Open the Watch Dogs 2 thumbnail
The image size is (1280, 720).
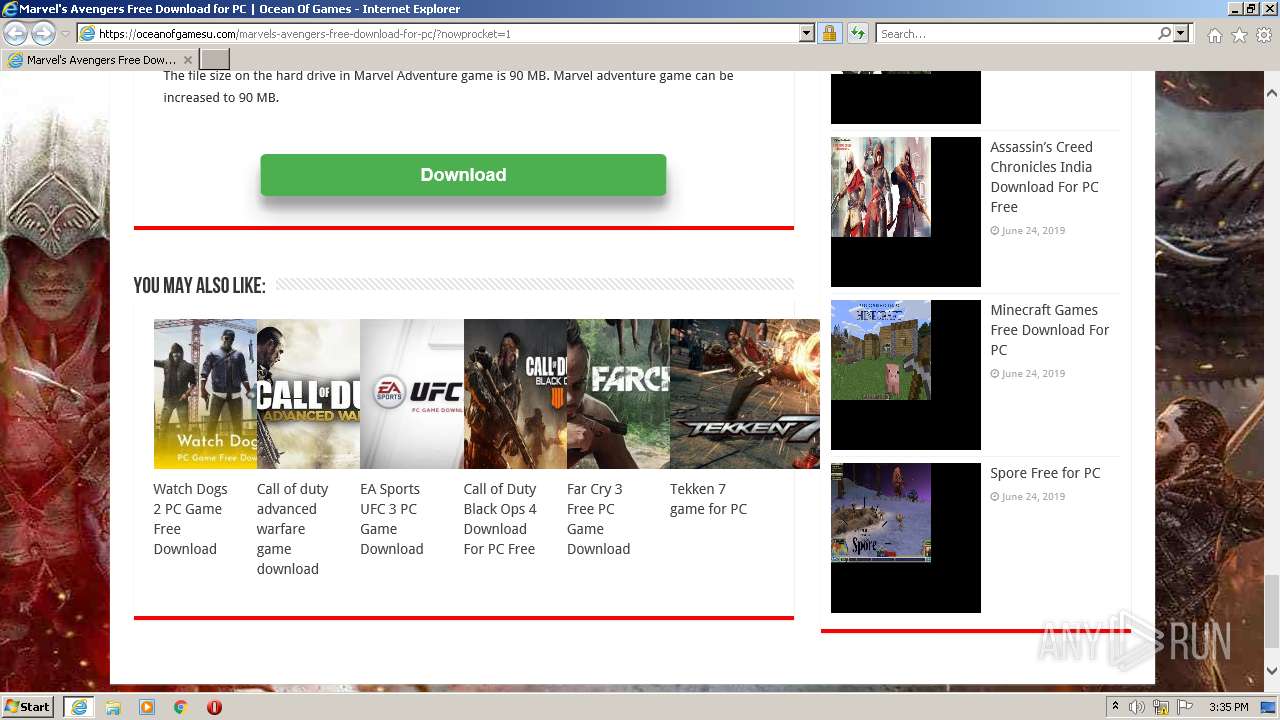[x=205, y=394]
